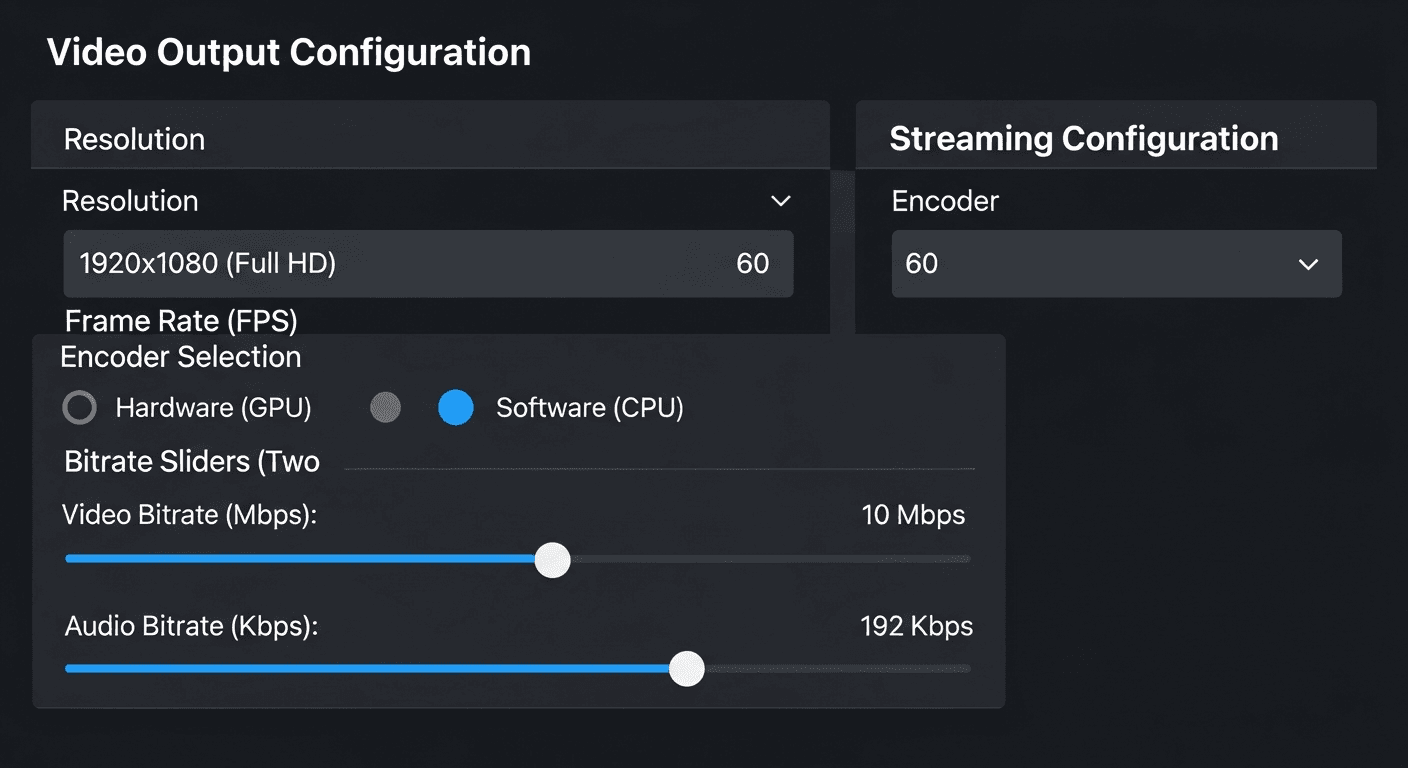Click the 192 Kbps audio bitrate value

point(916,626)
